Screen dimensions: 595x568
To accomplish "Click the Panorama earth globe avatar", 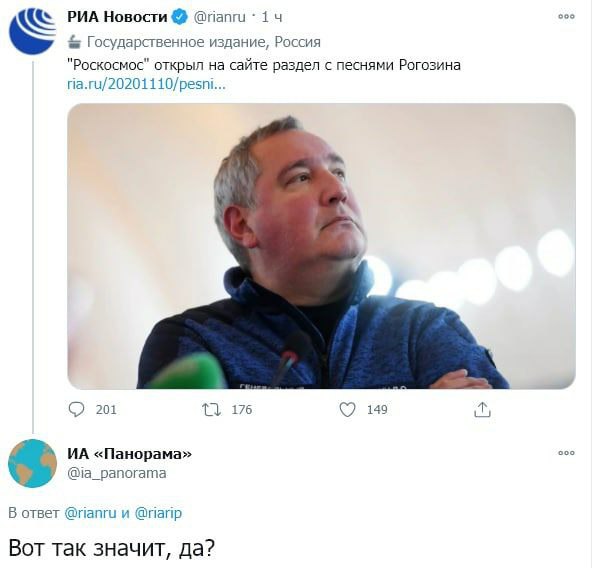I will (x=32, y=463).
